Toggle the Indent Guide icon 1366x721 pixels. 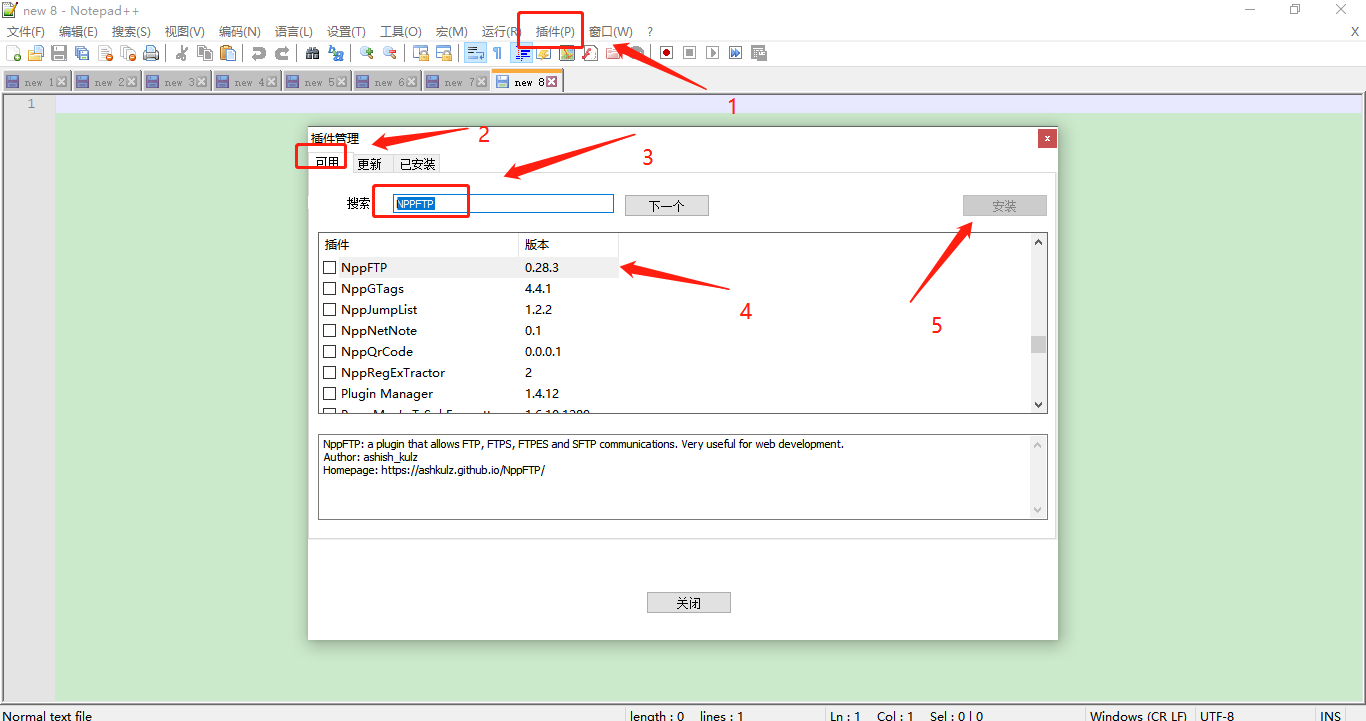coord(521,53)
